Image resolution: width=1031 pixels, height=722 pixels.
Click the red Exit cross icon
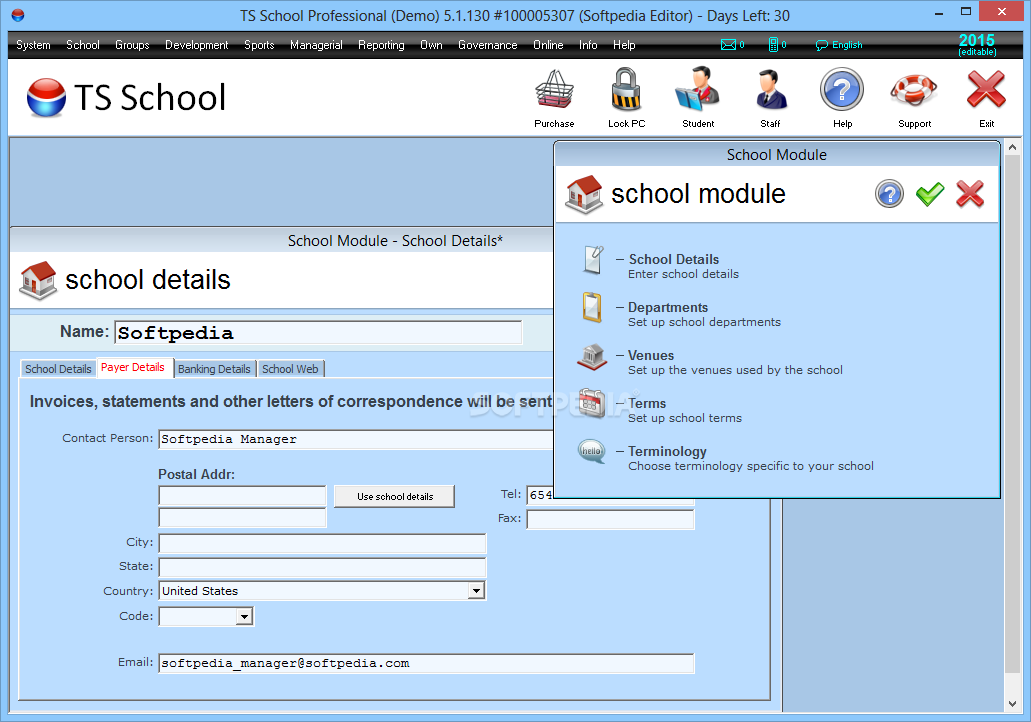pyautogui.click(x=986, y=90)
